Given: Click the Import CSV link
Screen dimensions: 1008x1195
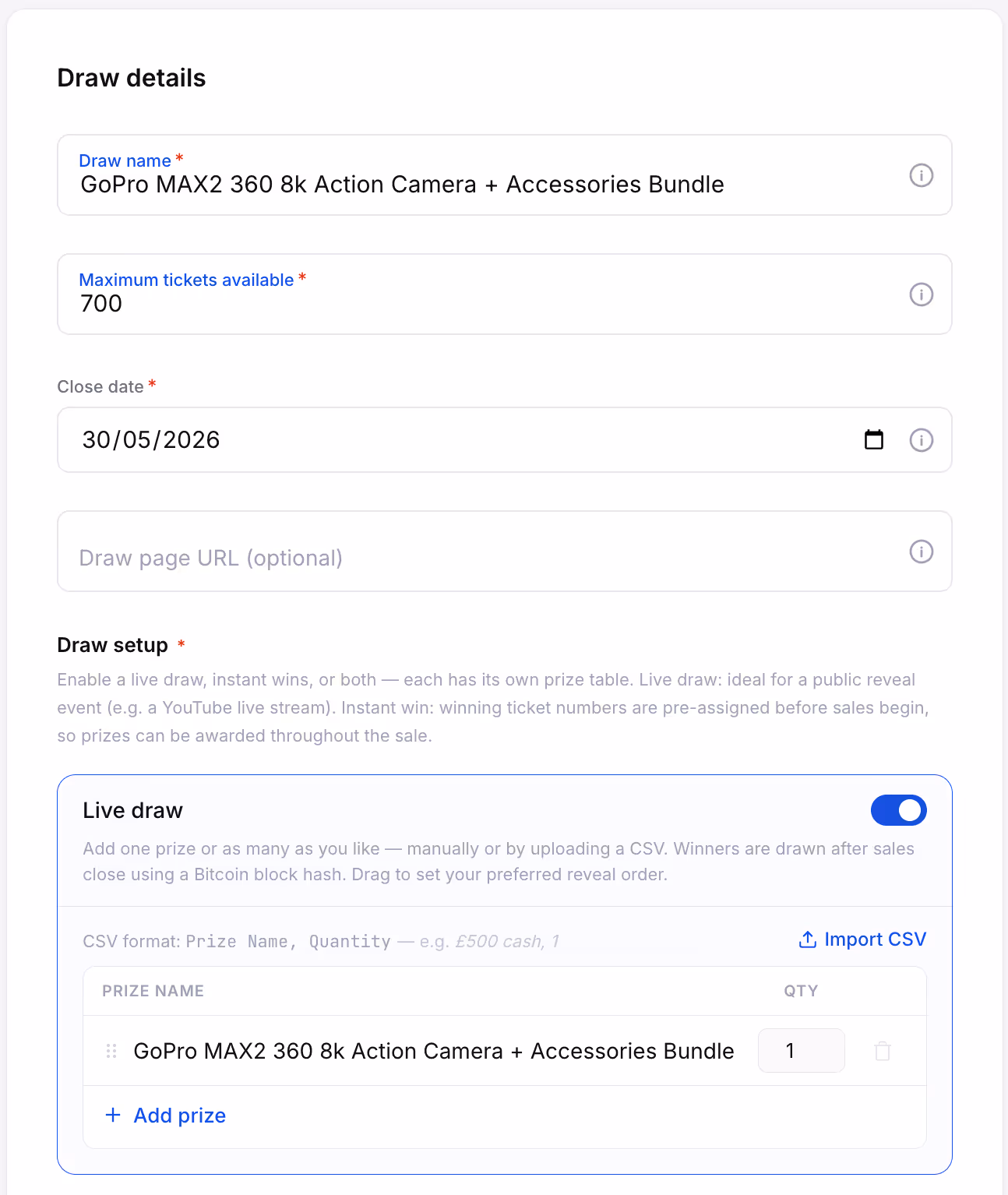Looking at the screenshot, I should (x=862, y=939).
